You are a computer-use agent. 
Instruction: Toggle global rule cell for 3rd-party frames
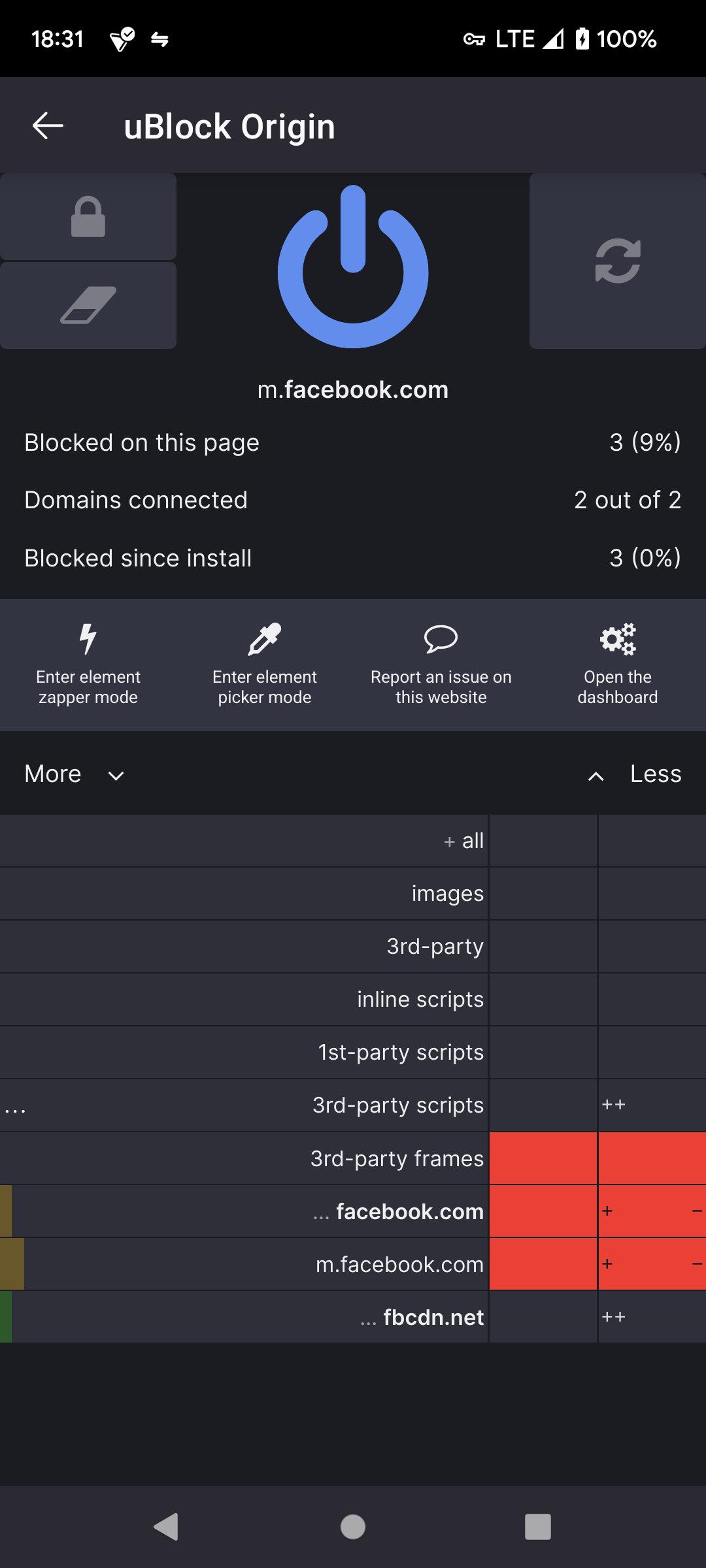coord(543,1158)
